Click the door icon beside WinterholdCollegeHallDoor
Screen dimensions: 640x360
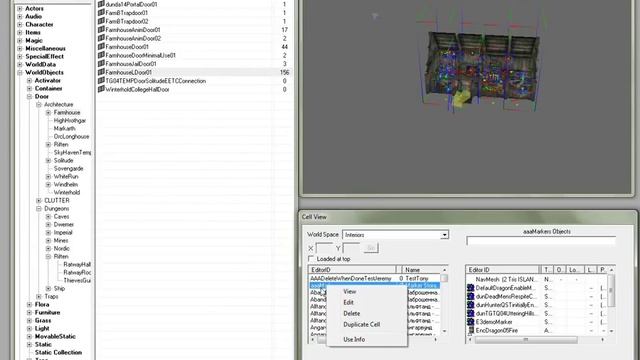(x=101, y=89)
